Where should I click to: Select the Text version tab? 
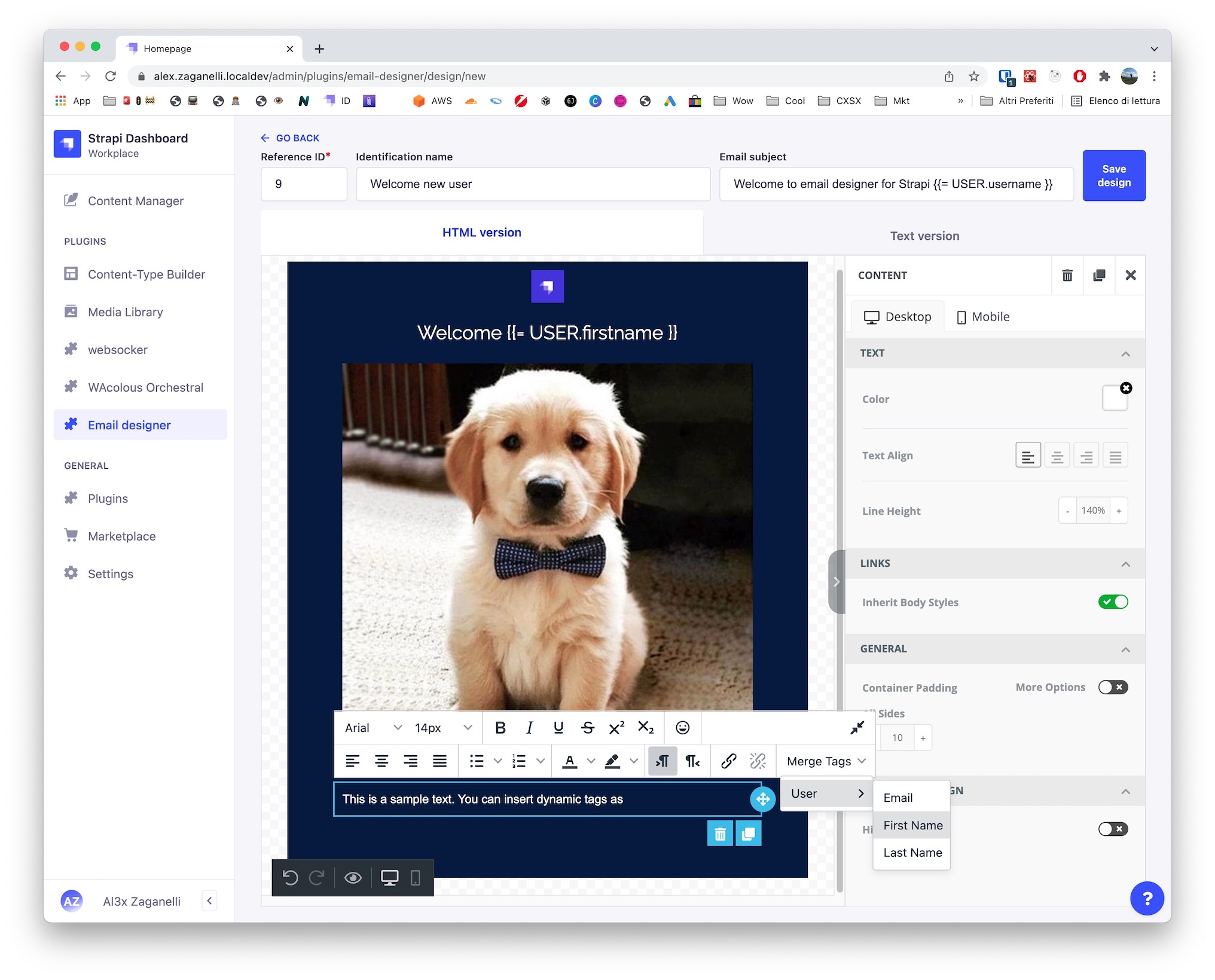(924, 235)
